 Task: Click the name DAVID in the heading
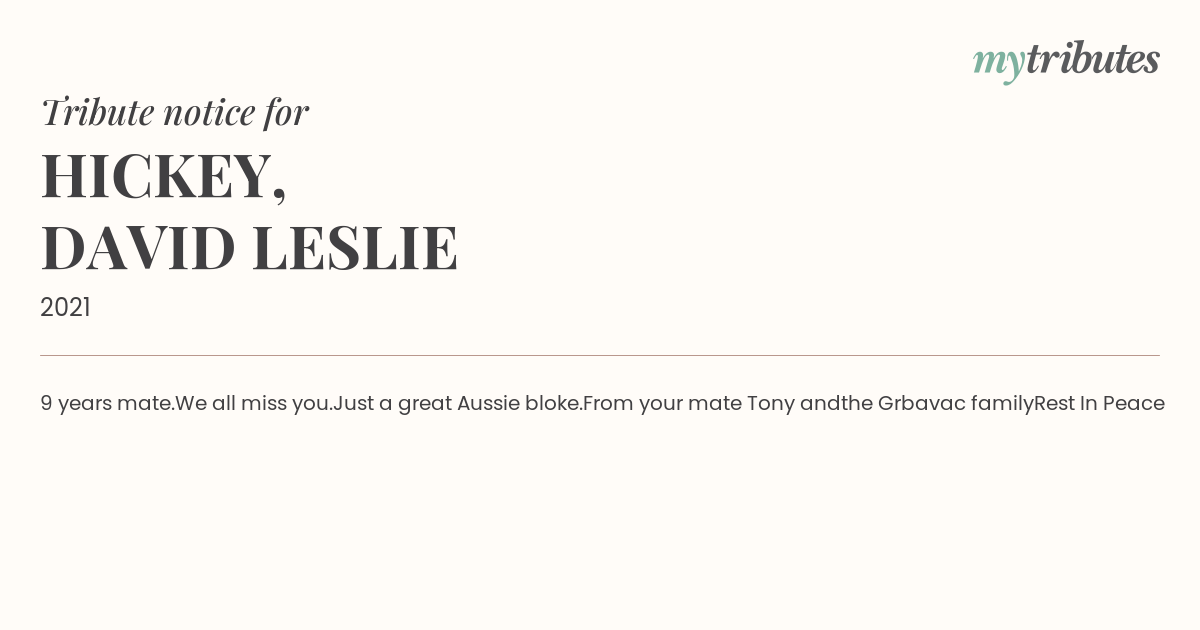pos(138,248)
